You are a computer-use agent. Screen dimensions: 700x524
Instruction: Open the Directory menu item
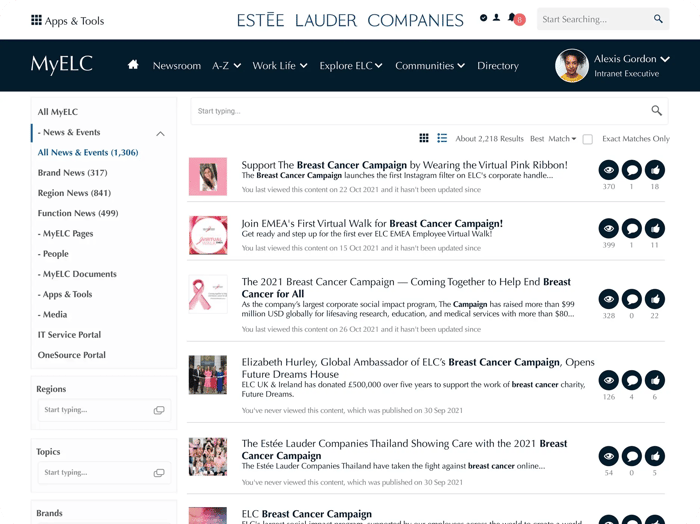click(498, 66)
